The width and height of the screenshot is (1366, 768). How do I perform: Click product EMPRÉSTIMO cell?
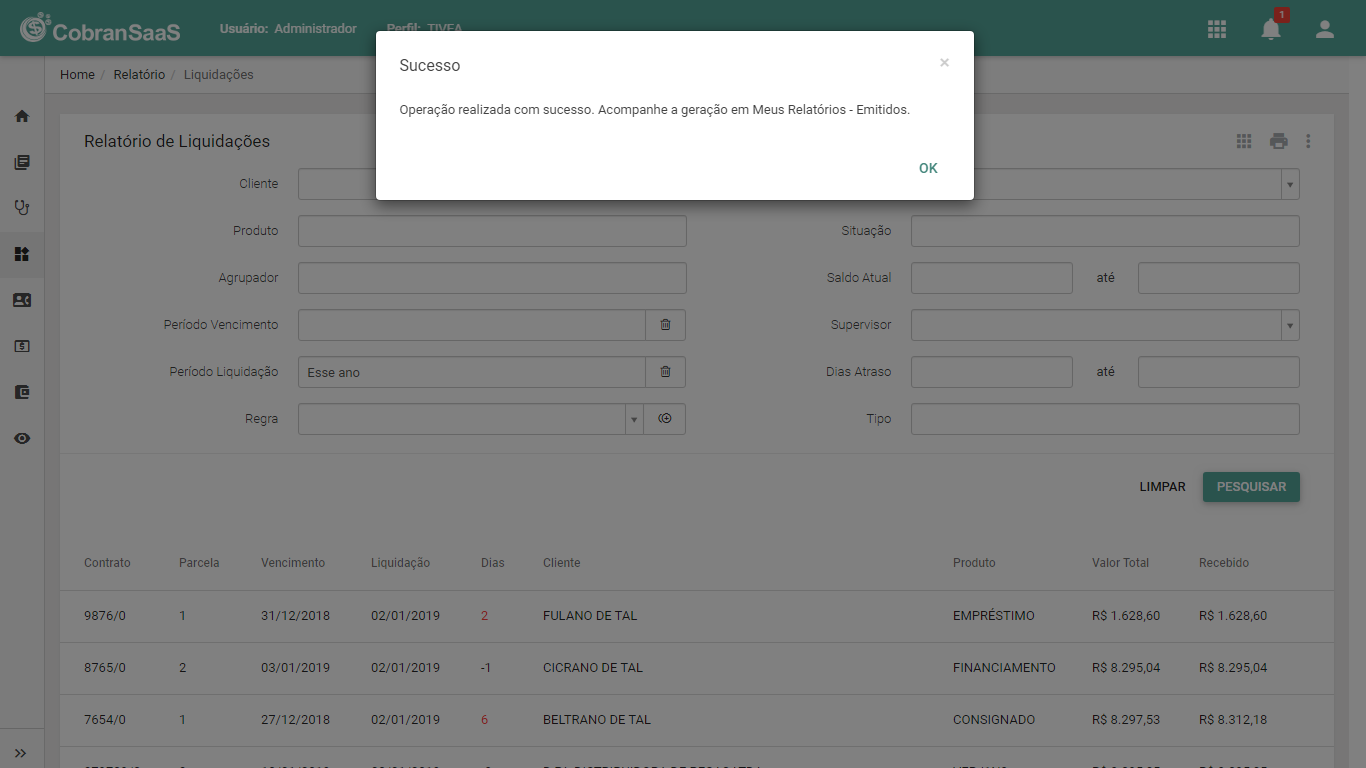click(994, 616)
